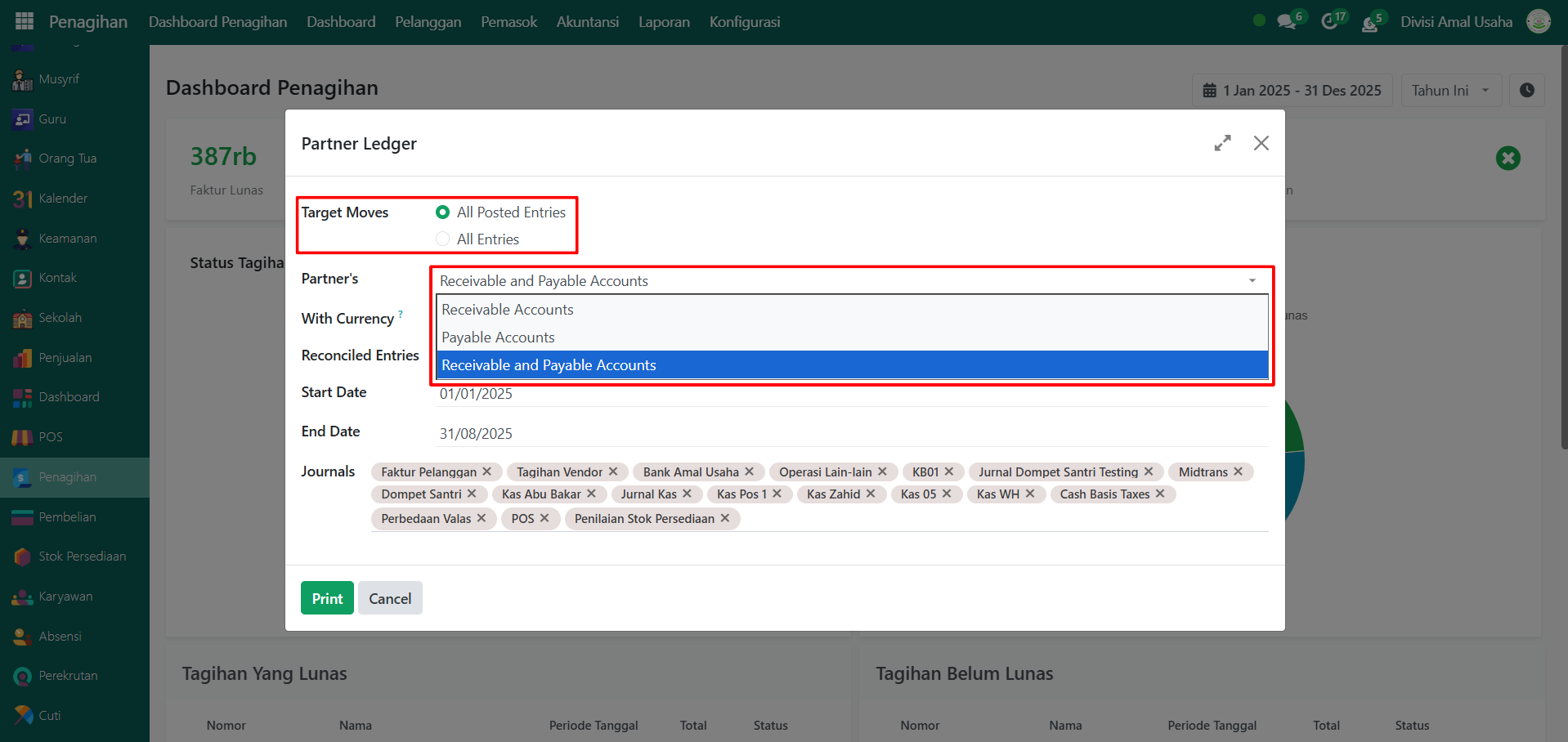The image size is (1568, 742).
Task: Open the chat messages icon
Action: pyautogui.click(x=1287, y=22)
